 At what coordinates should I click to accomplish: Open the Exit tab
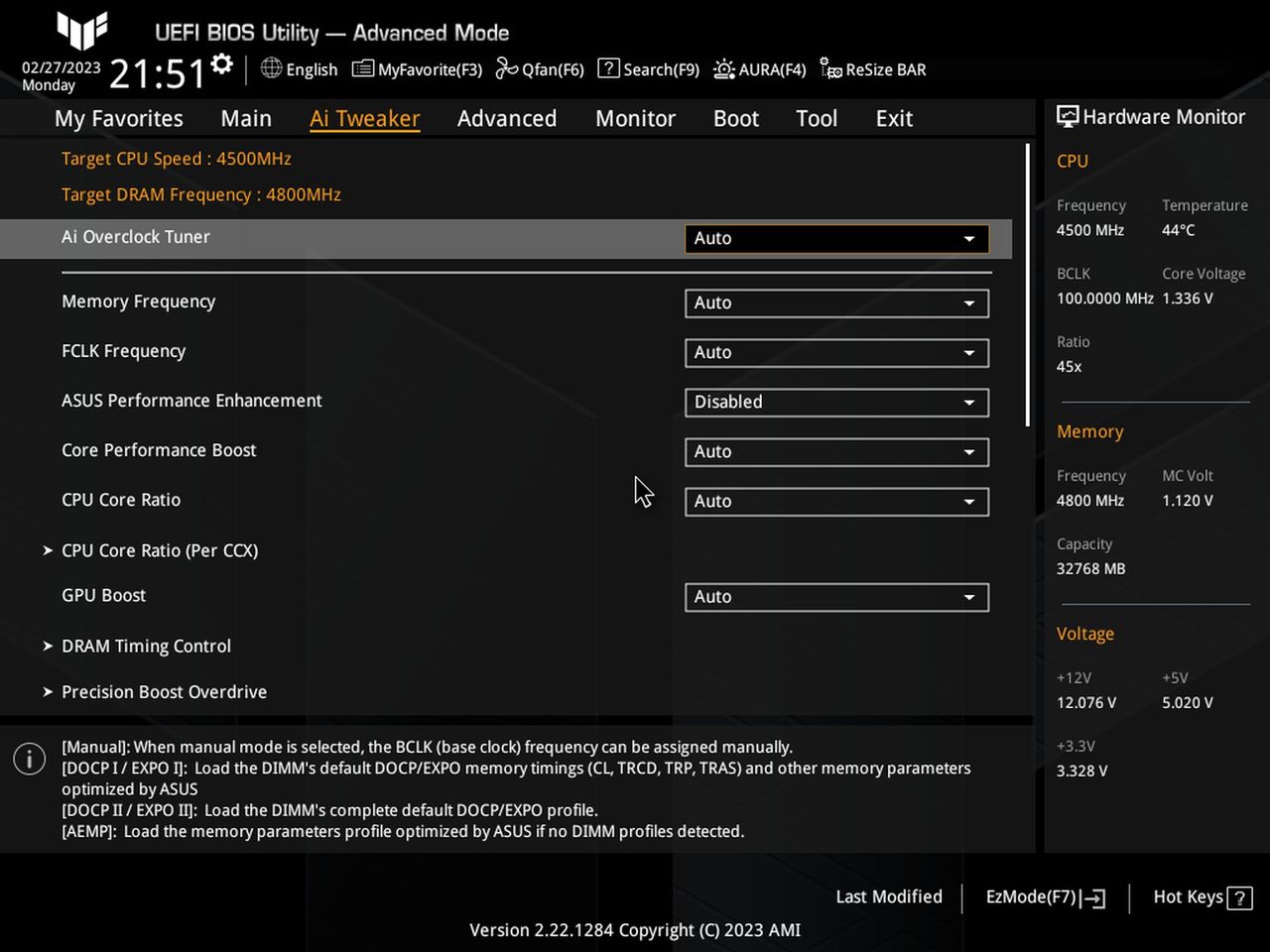point(894,119)
